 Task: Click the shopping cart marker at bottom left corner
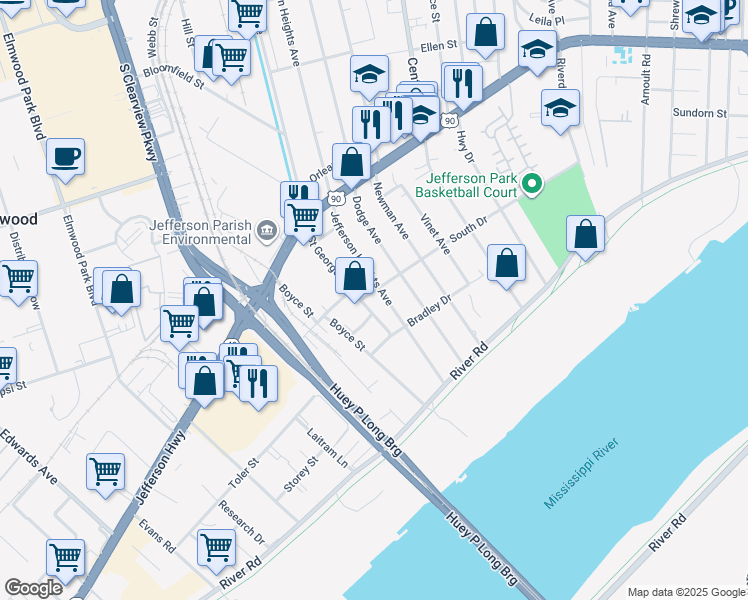click(x=66, y=560)
